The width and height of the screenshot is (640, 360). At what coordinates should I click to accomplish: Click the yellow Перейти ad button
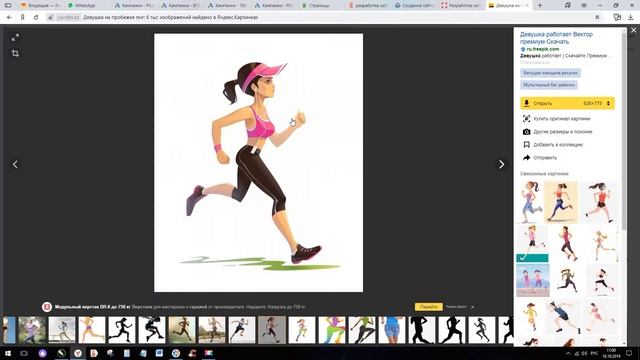point(429,307)
